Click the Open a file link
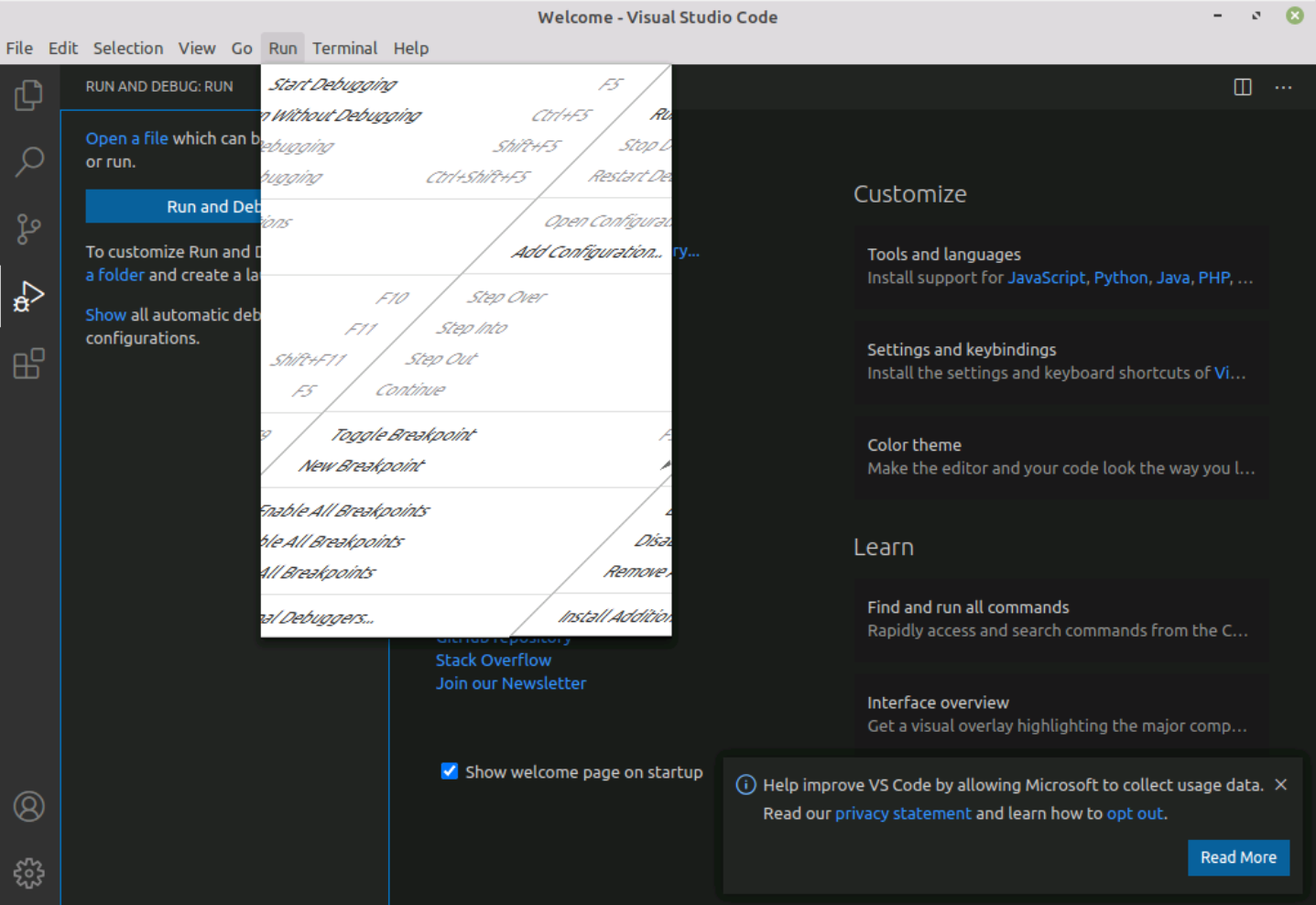 tap(126, 137)
